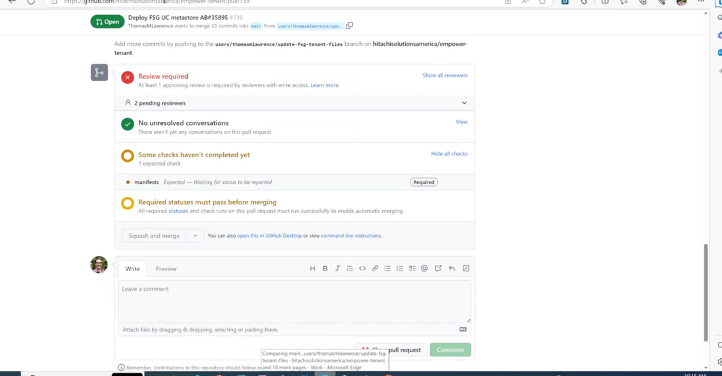722x376 pixels.
Task: Switch to the Preview tab
Action: [x=166, y=269]
